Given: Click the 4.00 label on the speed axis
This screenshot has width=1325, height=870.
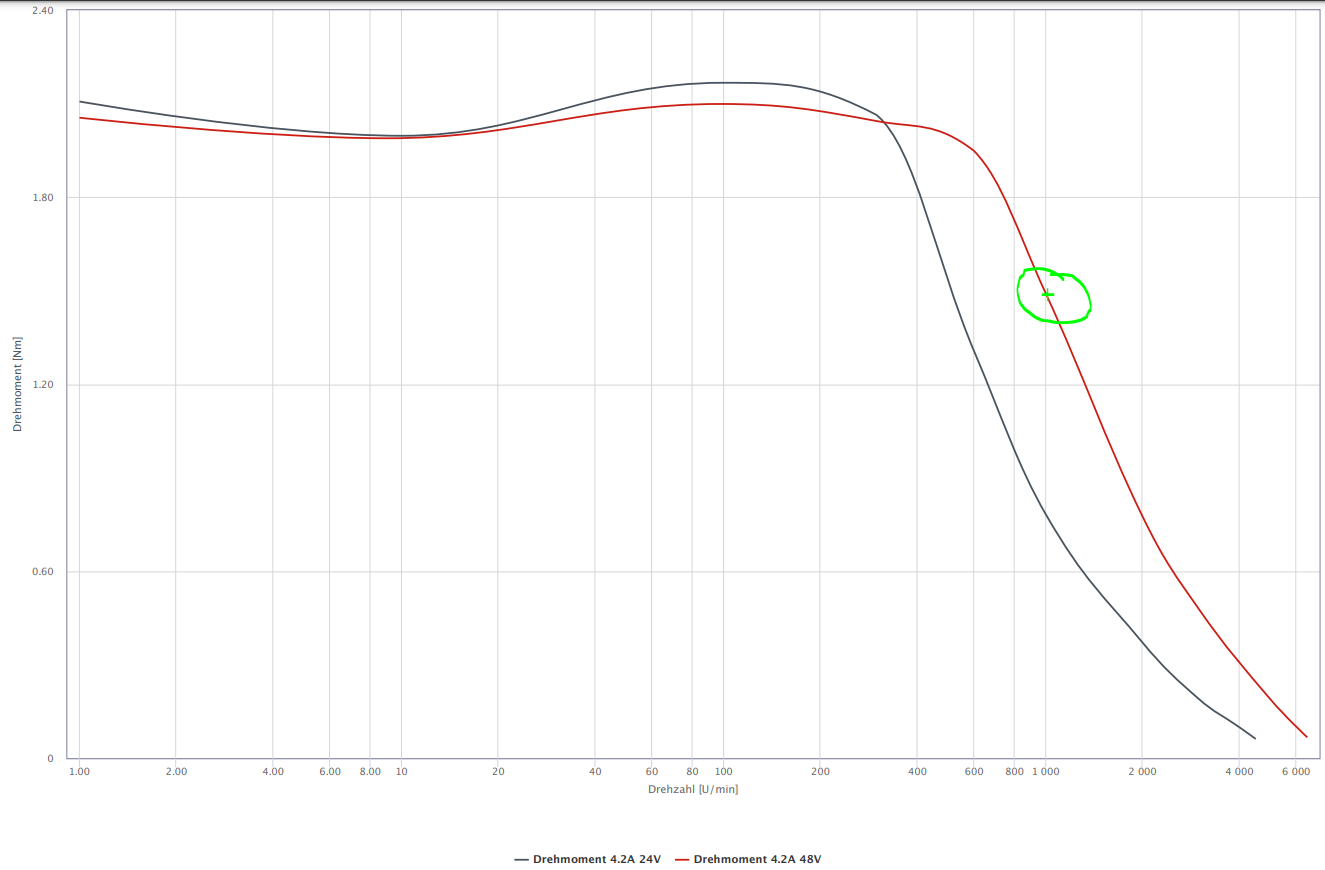Looking at the screenshot, I should (x=273, y=772).
